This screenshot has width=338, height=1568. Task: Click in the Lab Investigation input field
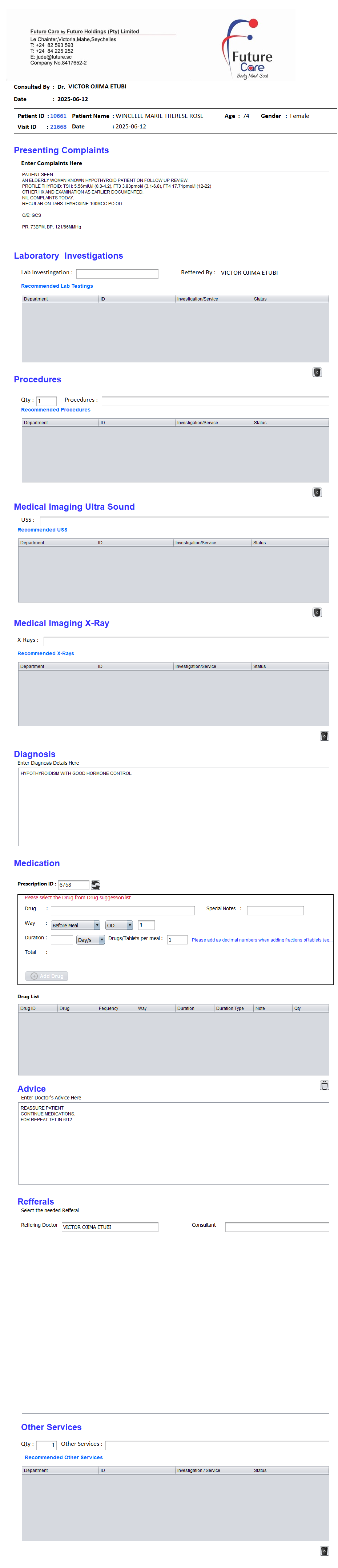pyautogui.click(x=117, y=273)
